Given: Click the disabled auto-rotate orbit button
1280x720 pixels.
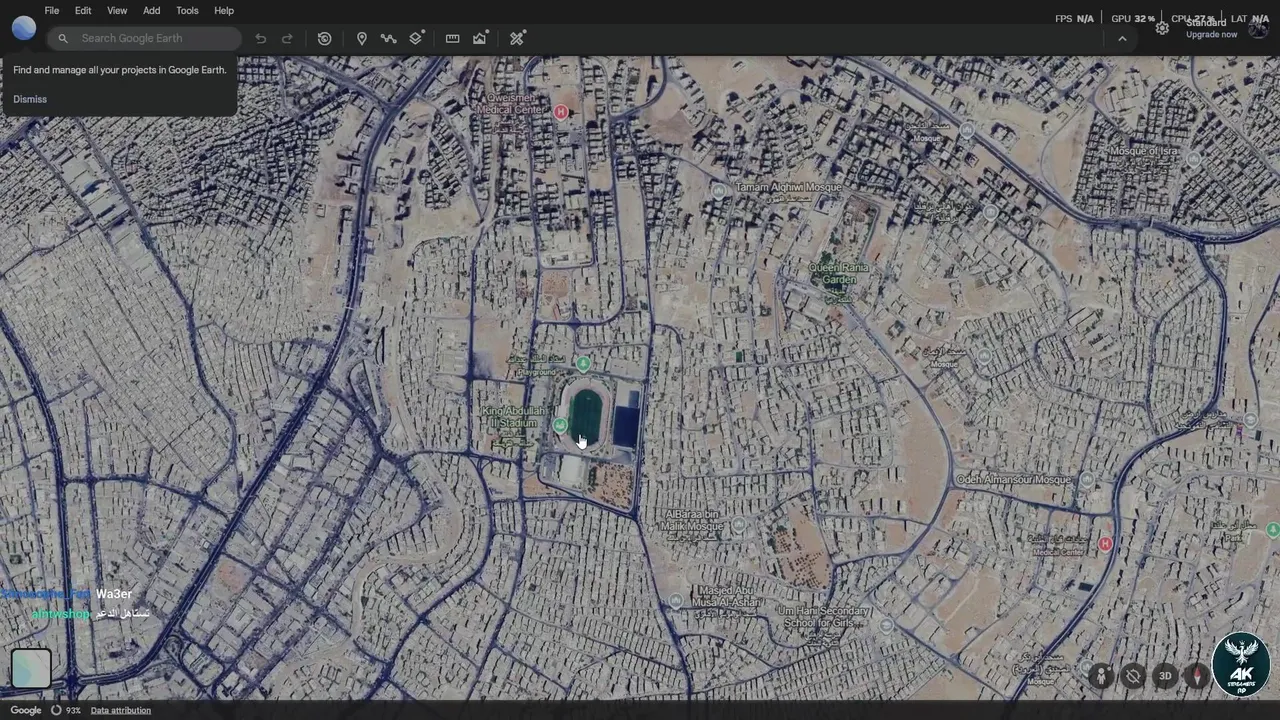Looking at the screenshot, I should (1133, 676).
